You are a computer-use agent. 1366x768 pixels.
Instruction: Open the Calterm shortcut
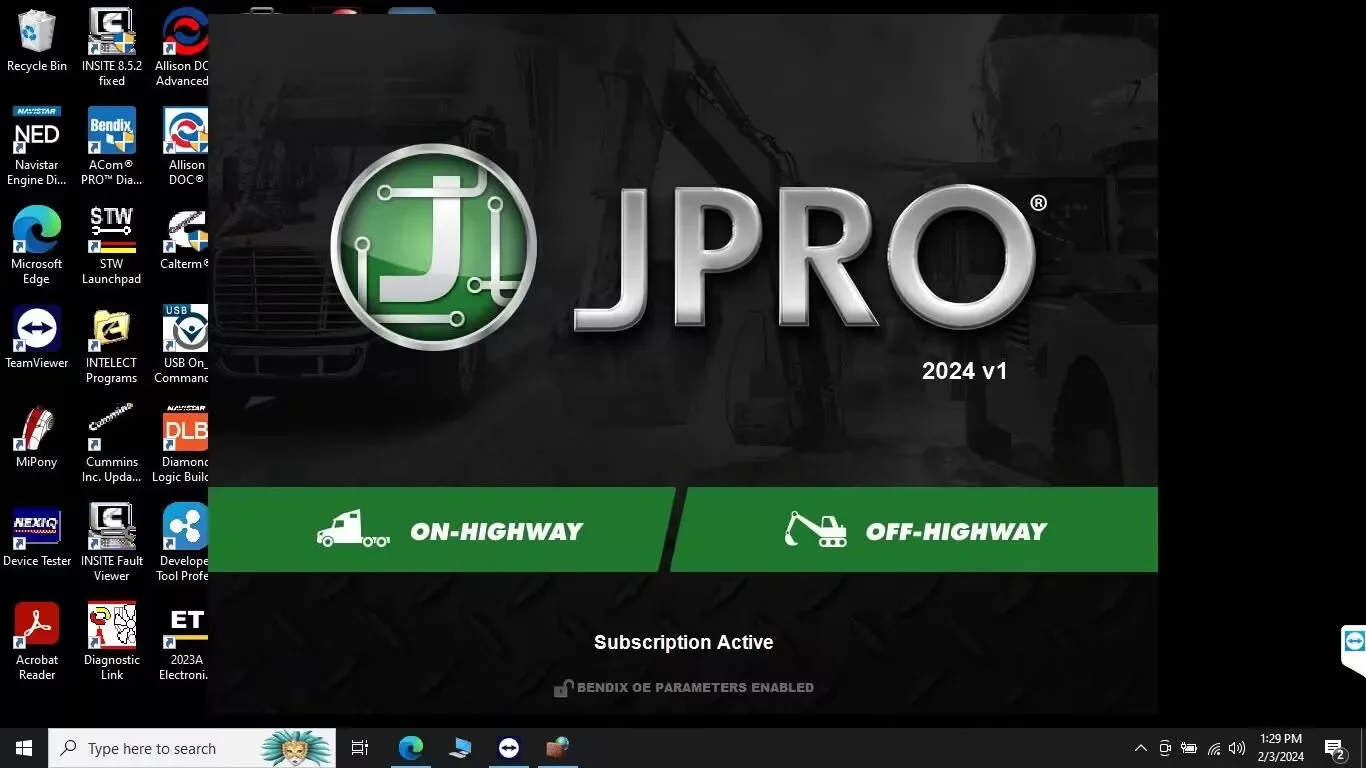tap(184, 232)
